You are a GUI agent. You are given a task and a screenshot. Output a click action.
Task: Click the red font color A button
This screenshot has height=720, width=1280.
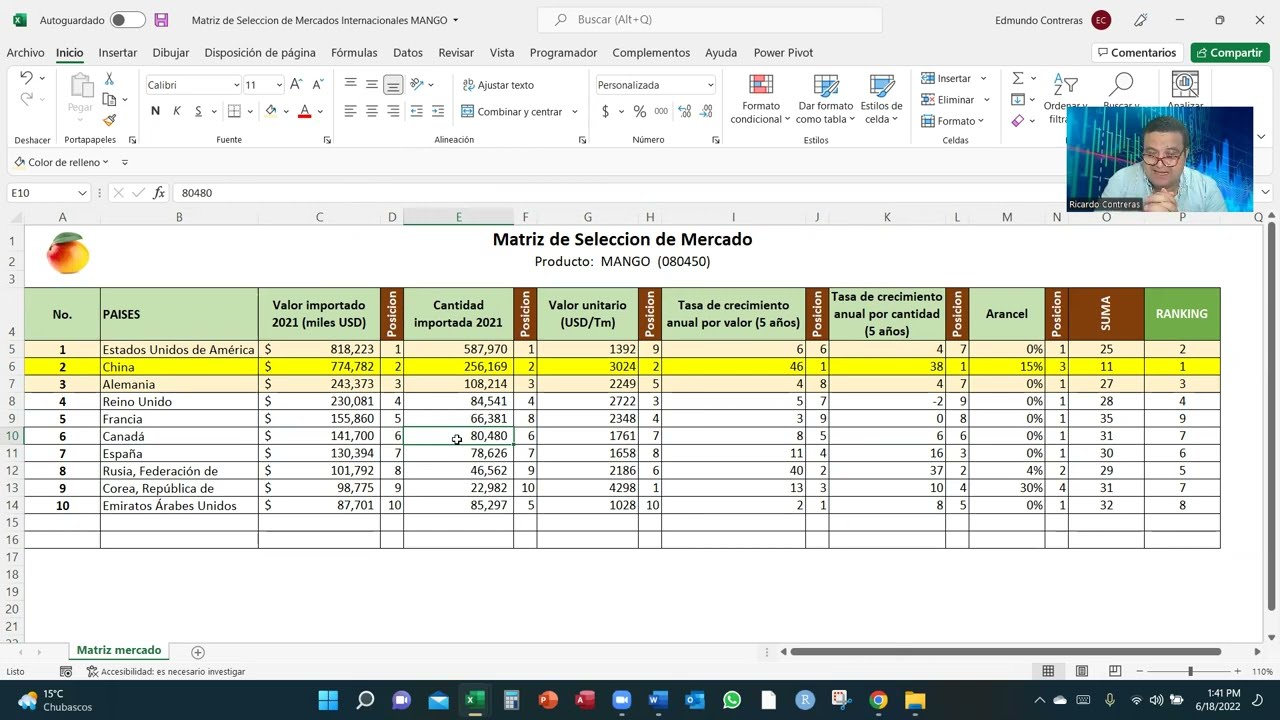click(x=304, y=111)
